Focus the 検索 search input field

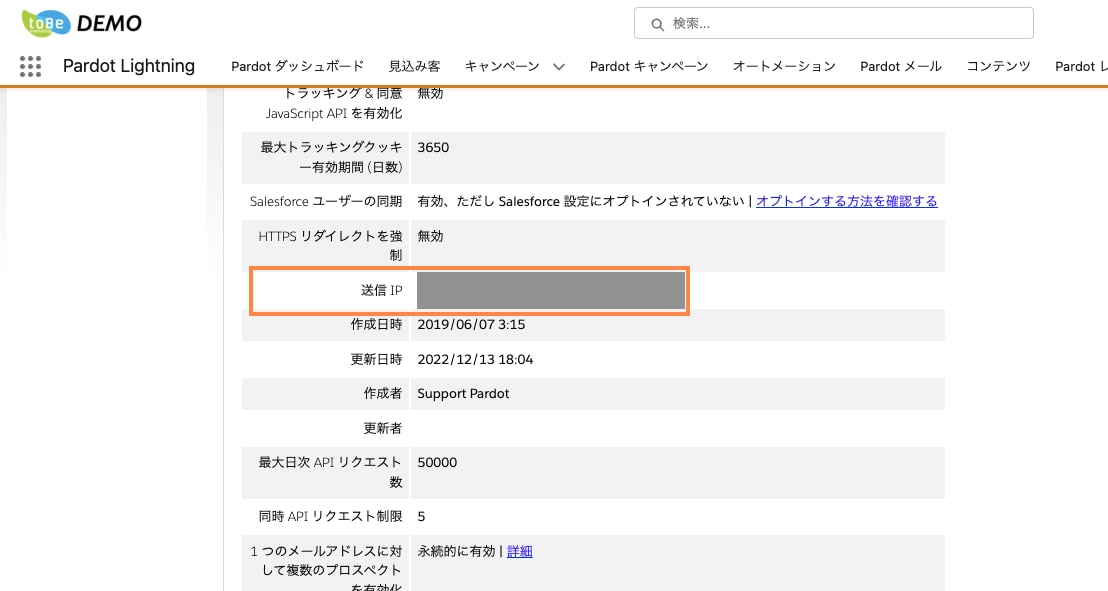point(834,23)
